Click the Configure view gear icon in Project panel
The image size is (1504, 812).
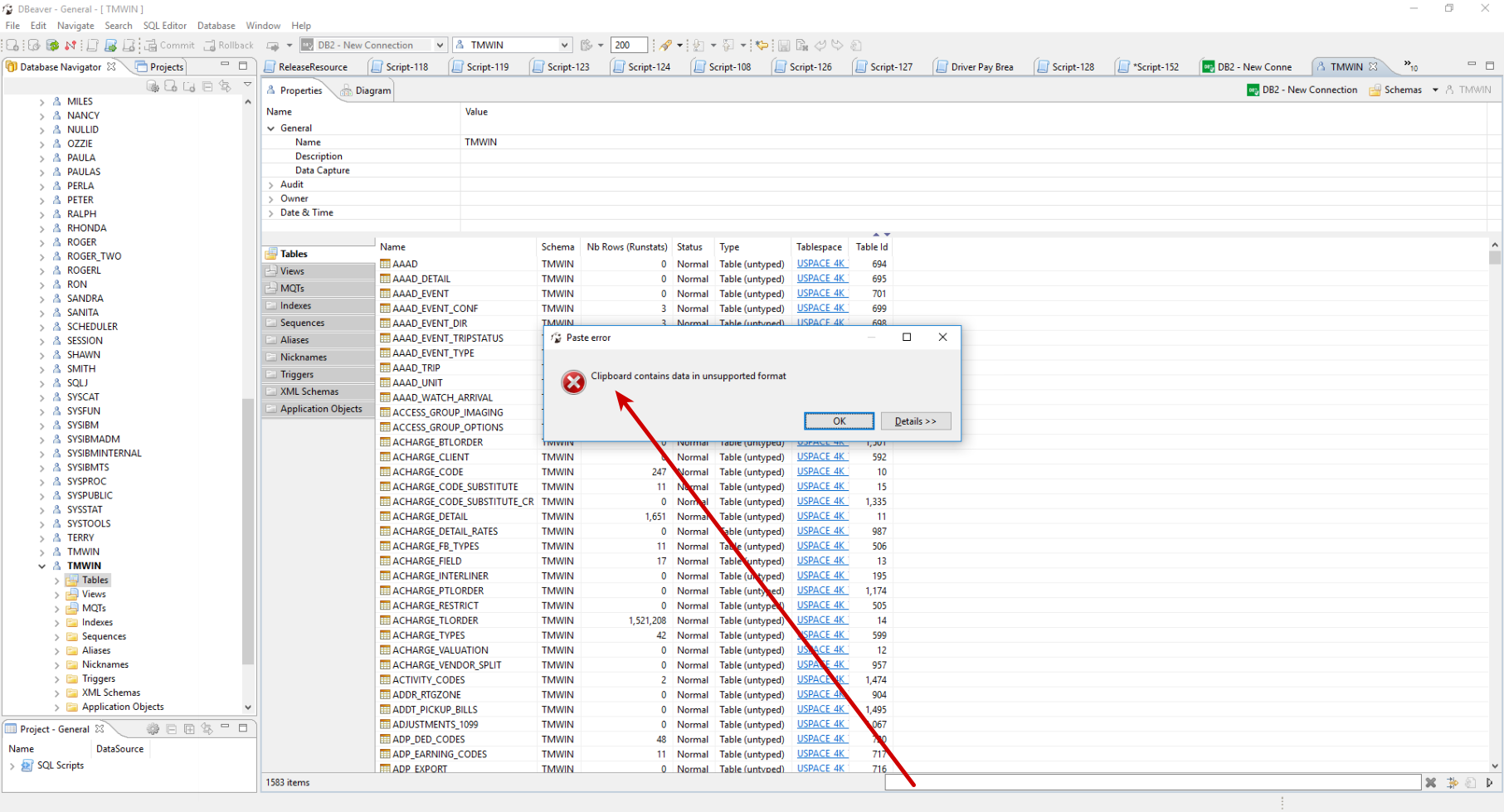153,729
